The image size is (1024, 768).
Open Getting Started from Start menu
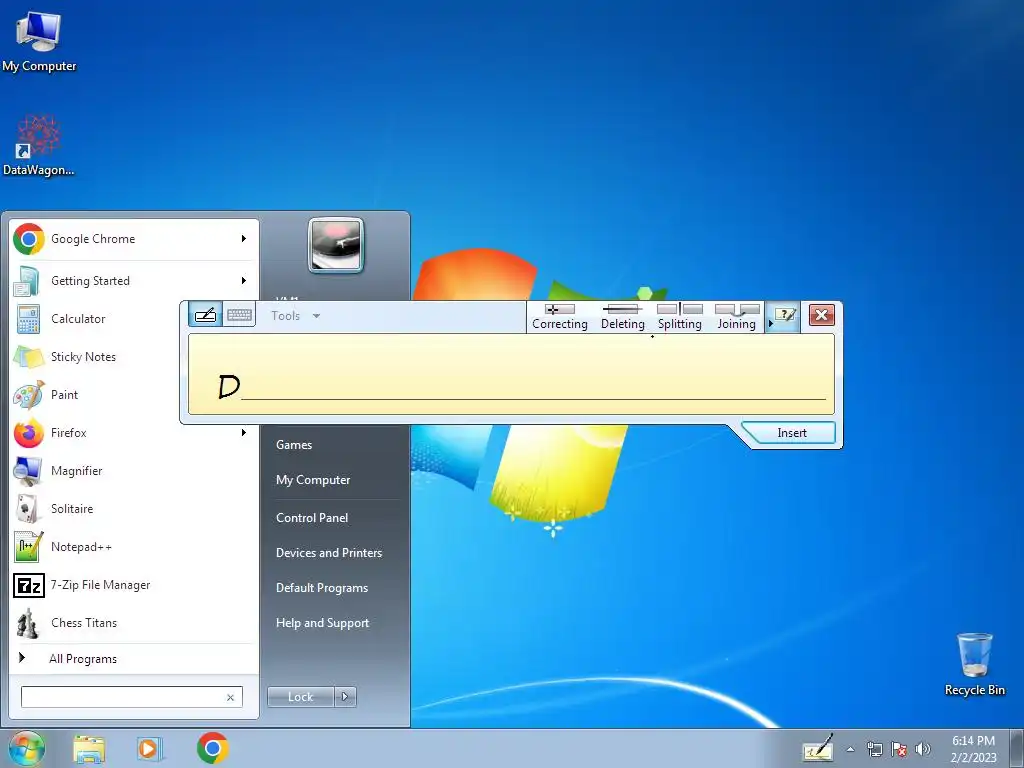click(134, 281)
